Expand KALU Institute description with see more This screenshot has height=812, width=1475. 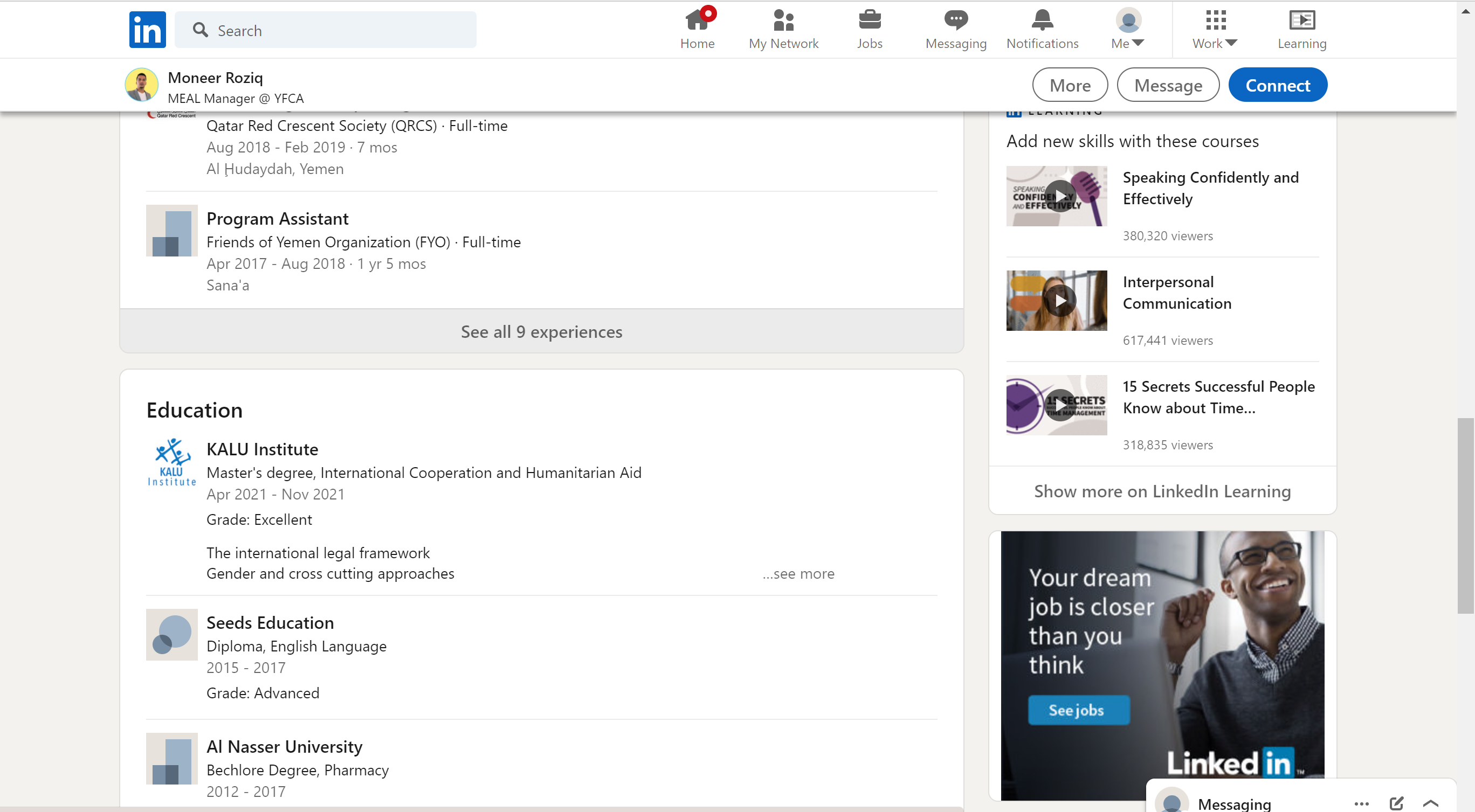pos(798,573)
